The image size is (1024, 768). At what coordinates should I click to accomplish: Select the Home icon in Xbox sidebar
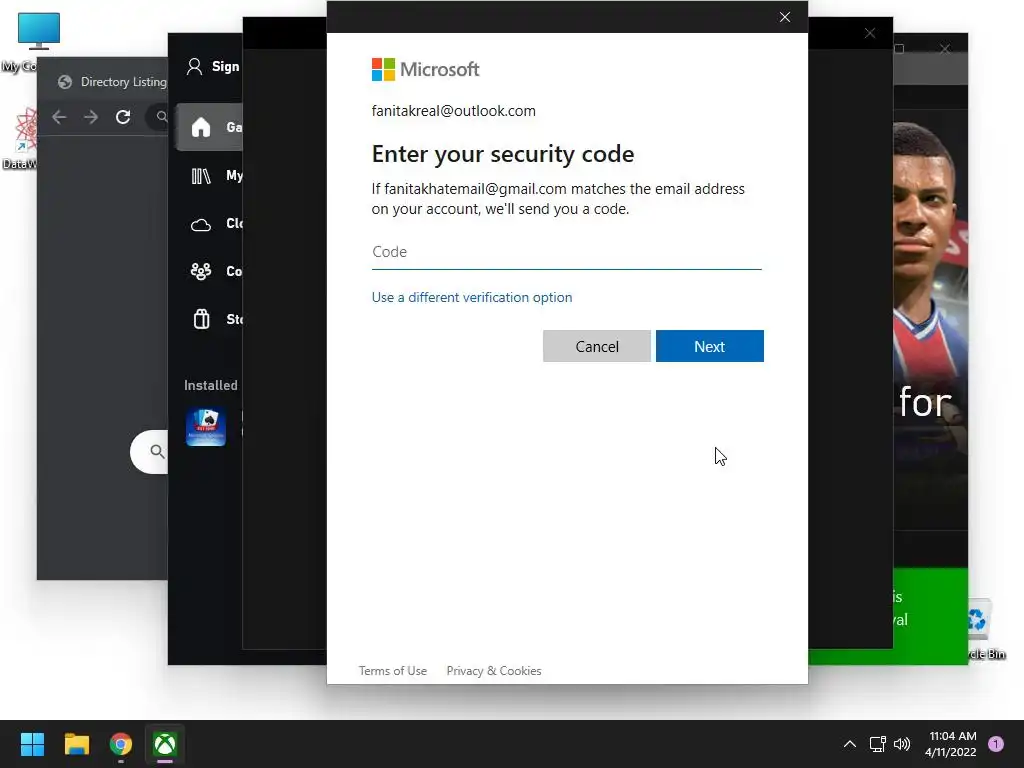pos(201,127)
